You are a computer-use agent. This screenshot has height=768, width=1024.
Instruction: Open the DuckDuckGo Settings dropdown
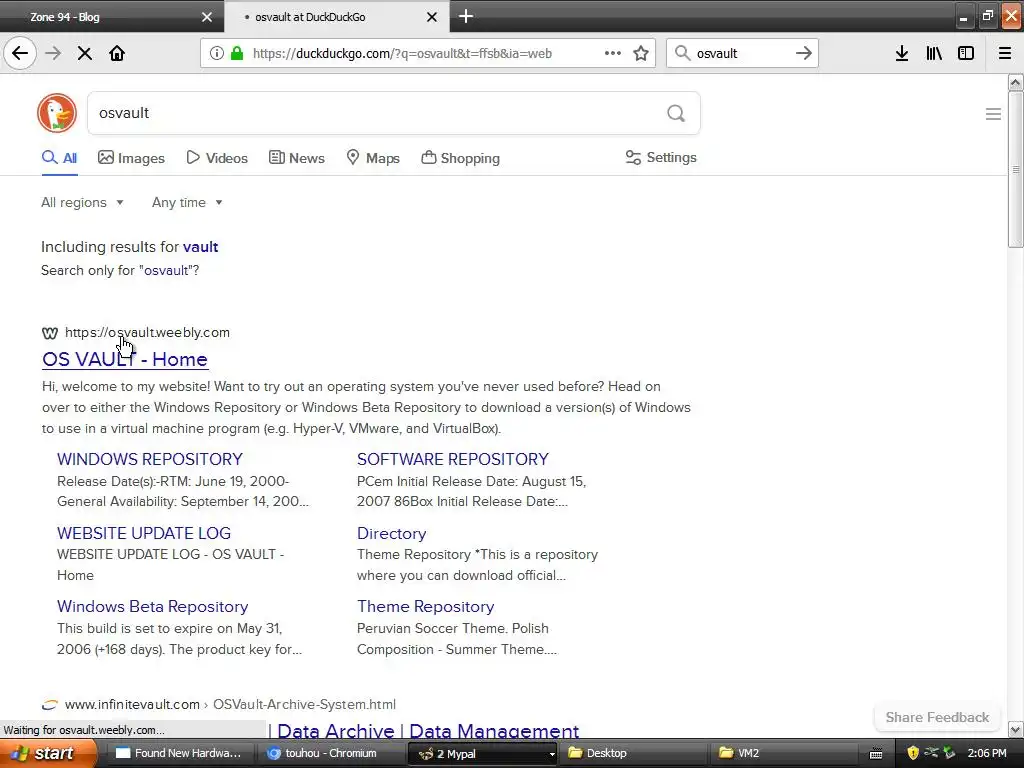pos(661,157)
